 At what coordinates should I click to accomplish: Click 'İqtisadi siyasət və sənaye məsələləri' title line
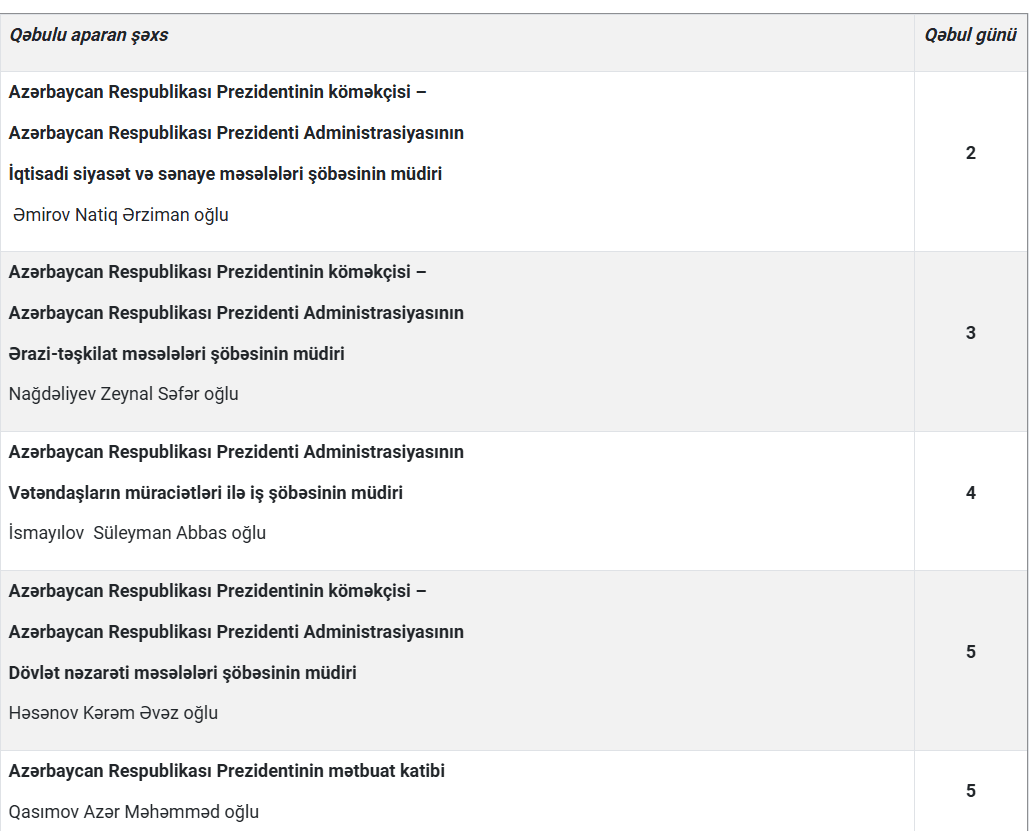226,174
